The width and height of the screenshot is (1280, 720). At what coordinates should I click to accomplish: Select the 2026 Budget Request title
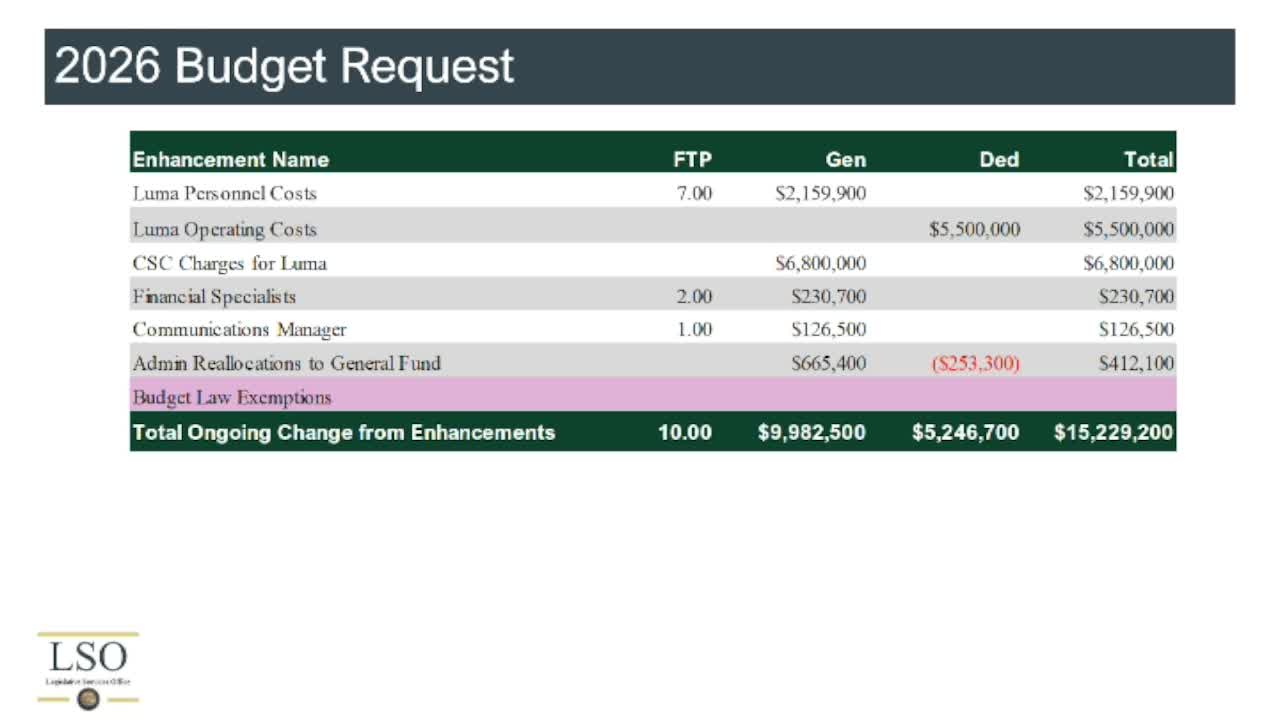tap(284, 66)
